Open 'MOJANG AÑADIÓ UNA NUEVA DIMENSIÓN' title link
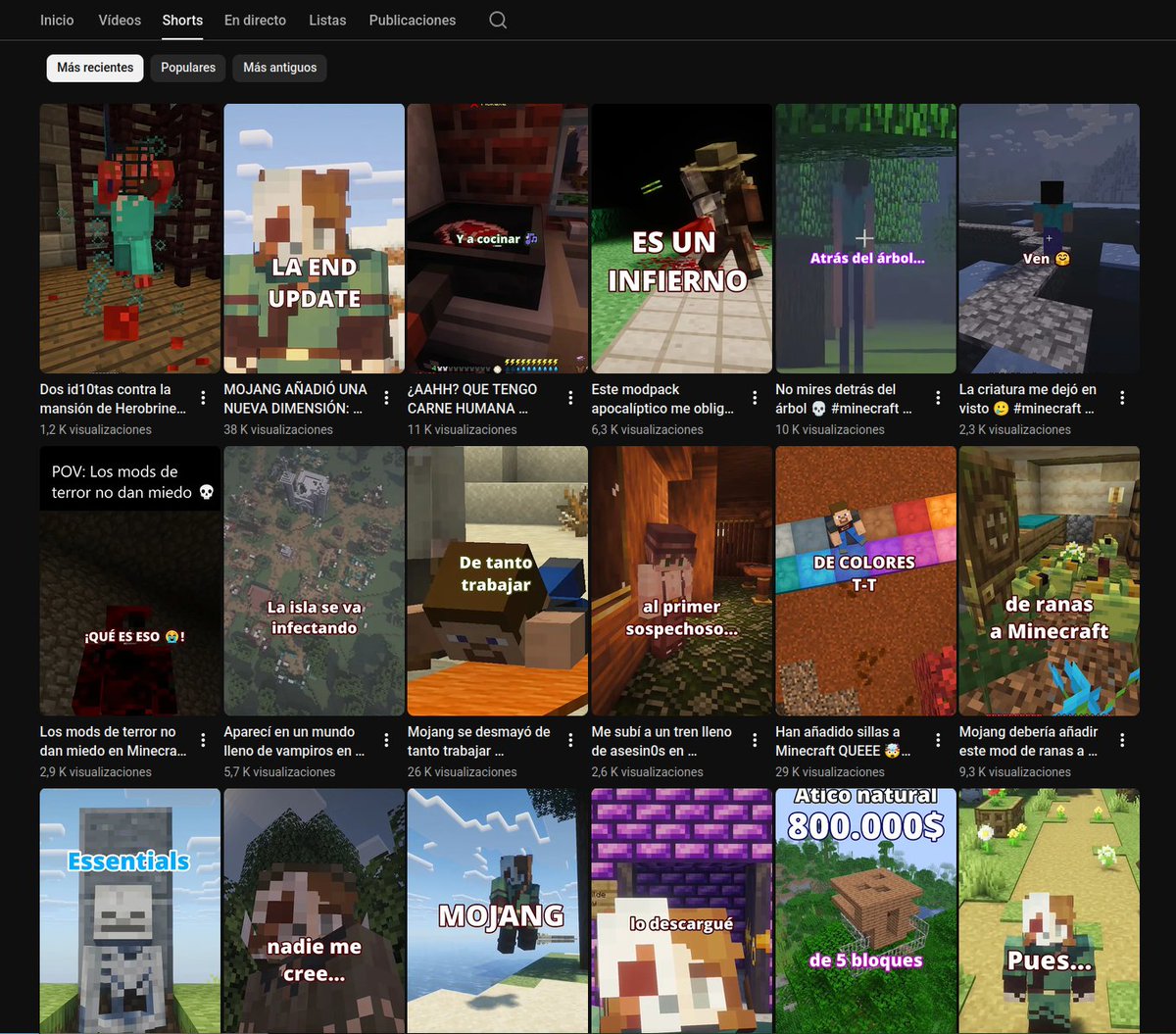Image resolution: width=1176 pixels, height=1034 pixels. (296, 399)
